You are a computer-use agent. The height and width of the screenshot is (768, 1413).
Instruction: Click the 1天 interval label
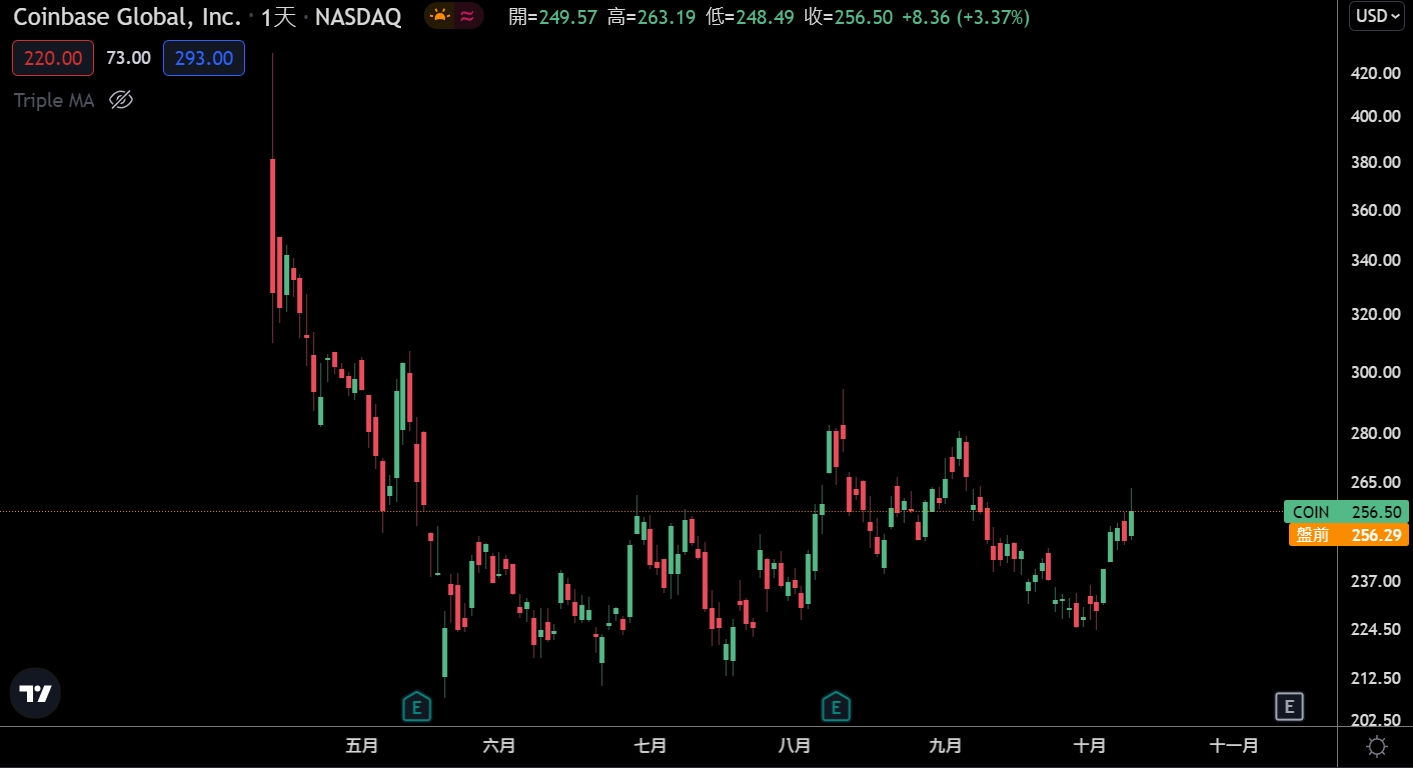pyautogui.click(x=279, y=16)
